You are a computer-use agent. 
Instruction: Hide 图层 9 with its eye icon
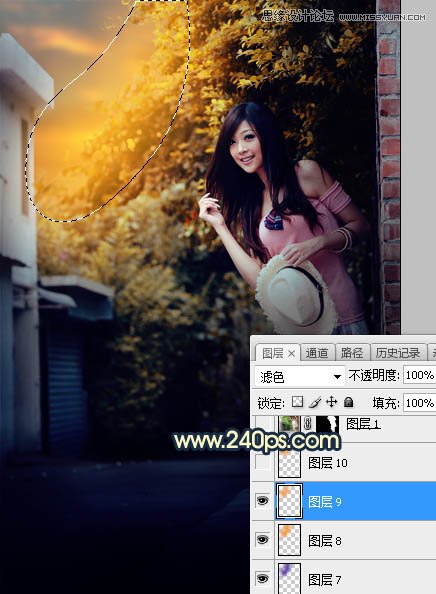tap(263, 501)
